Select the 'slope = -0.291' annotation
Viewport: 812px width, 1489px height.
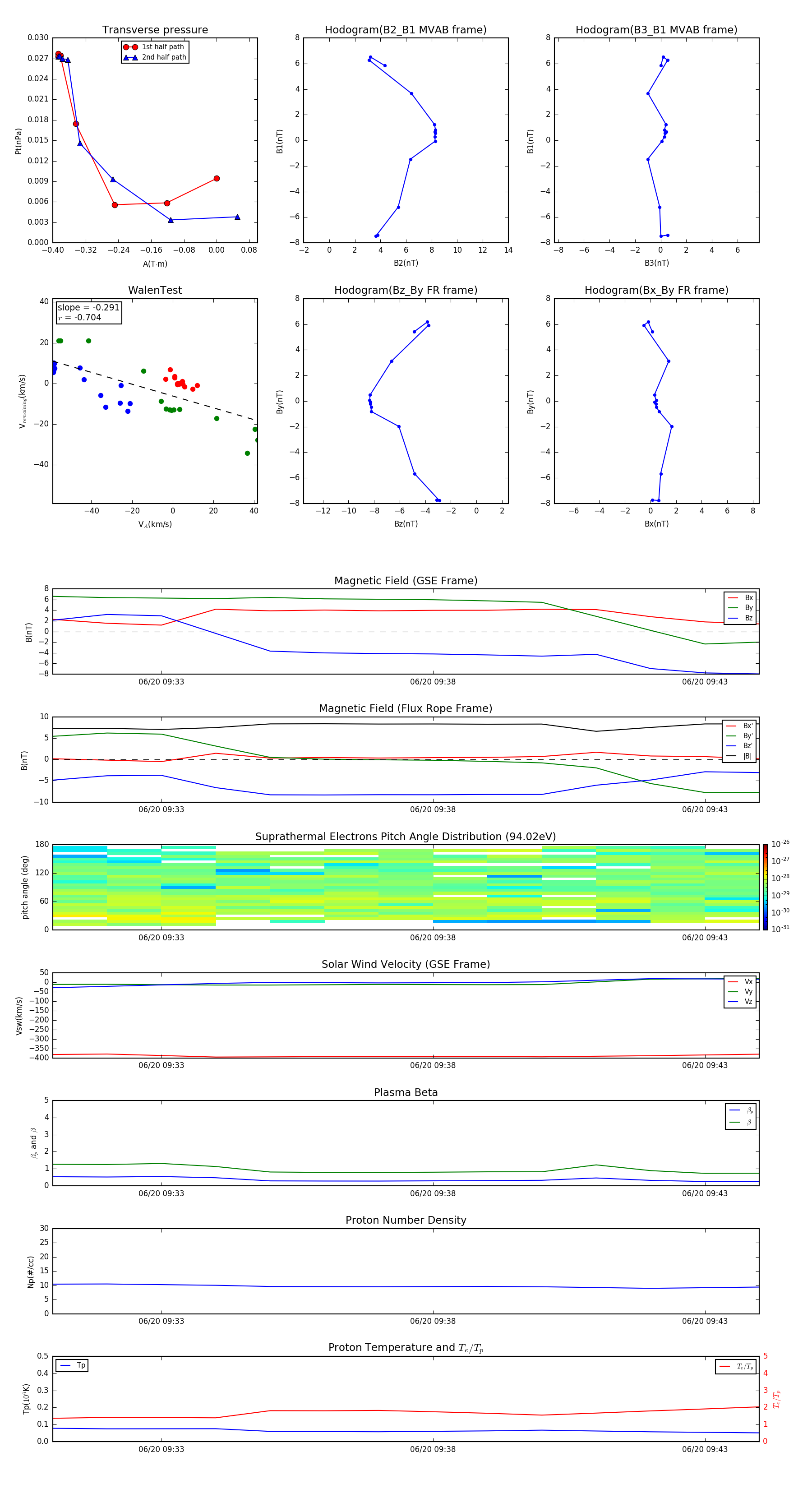click(88, 308)
